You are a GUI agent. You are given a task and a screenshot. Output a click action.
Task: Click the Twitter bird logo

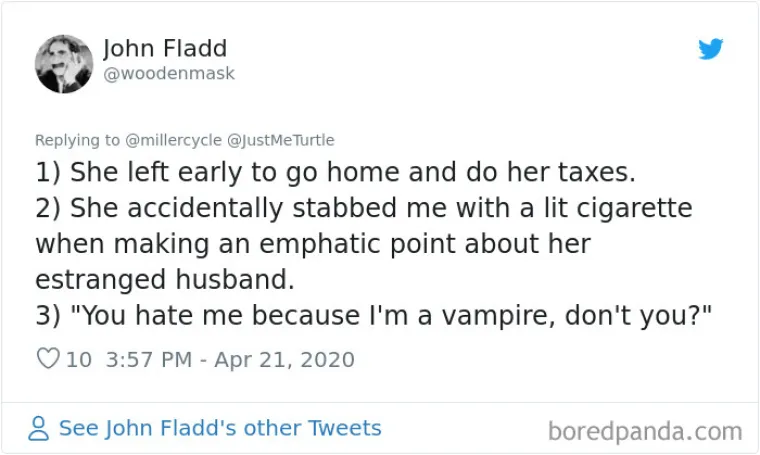click(x=711, y=48)
